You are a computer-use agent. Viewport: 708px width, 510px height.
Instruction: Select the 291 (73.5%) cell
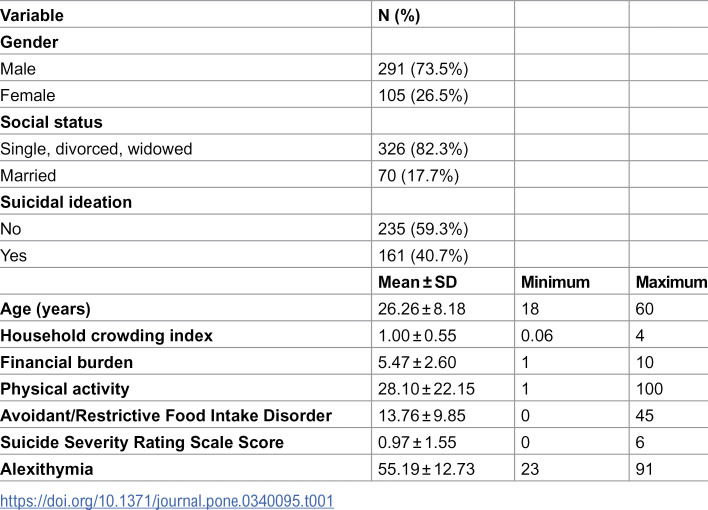(423, 69)
